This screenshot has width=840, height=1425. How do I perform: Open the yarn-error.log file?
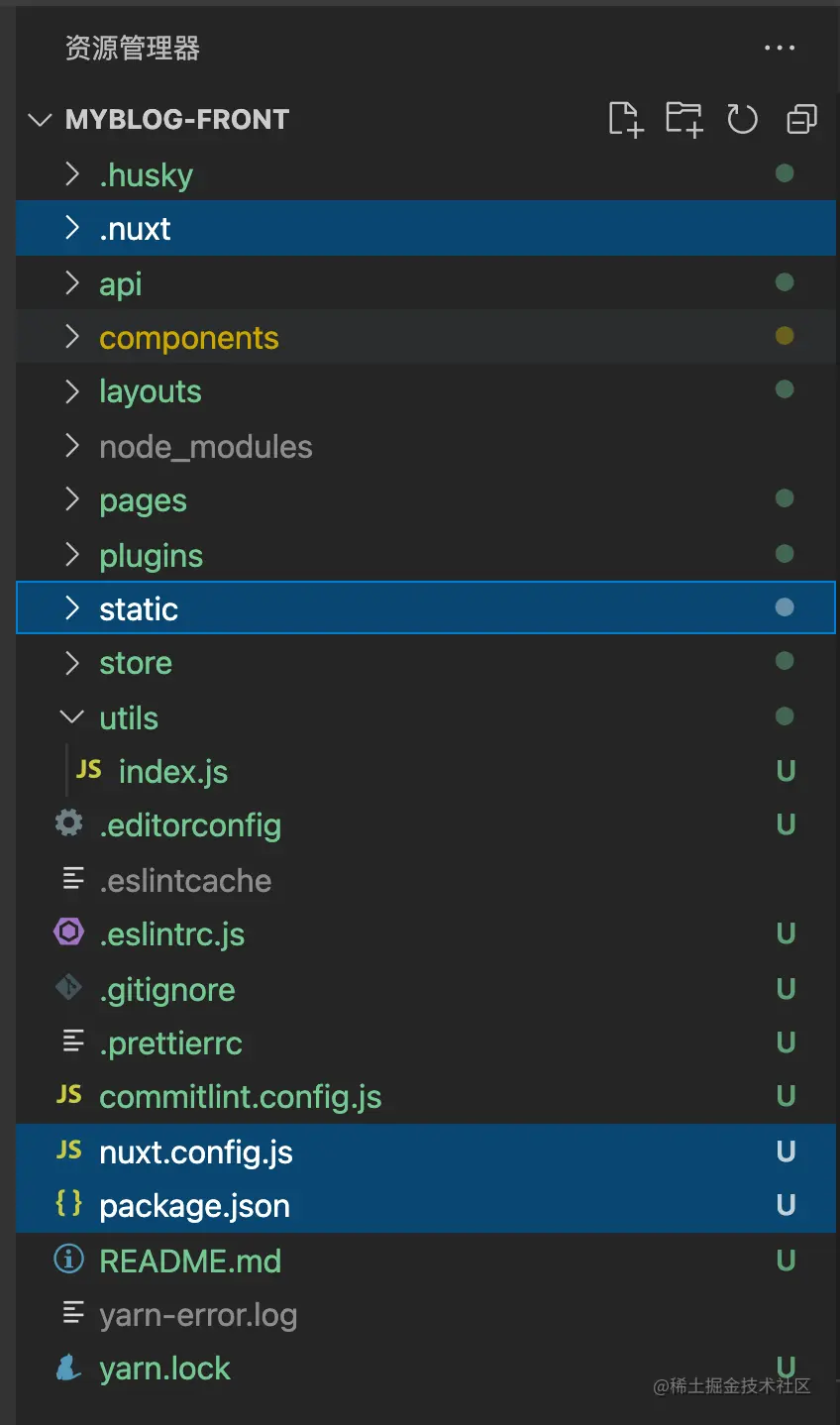pos(198,1315)
